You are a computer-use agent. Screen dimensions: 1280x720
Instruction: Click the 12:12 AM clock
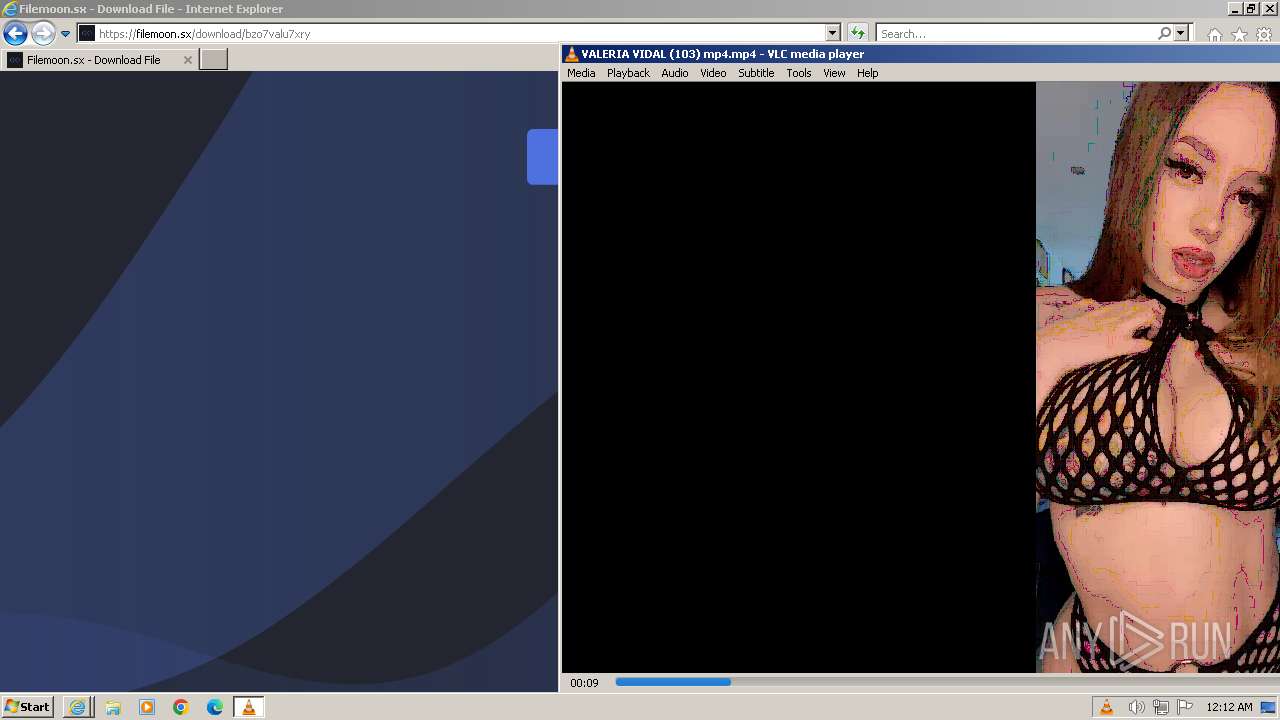coord(1229,707)
